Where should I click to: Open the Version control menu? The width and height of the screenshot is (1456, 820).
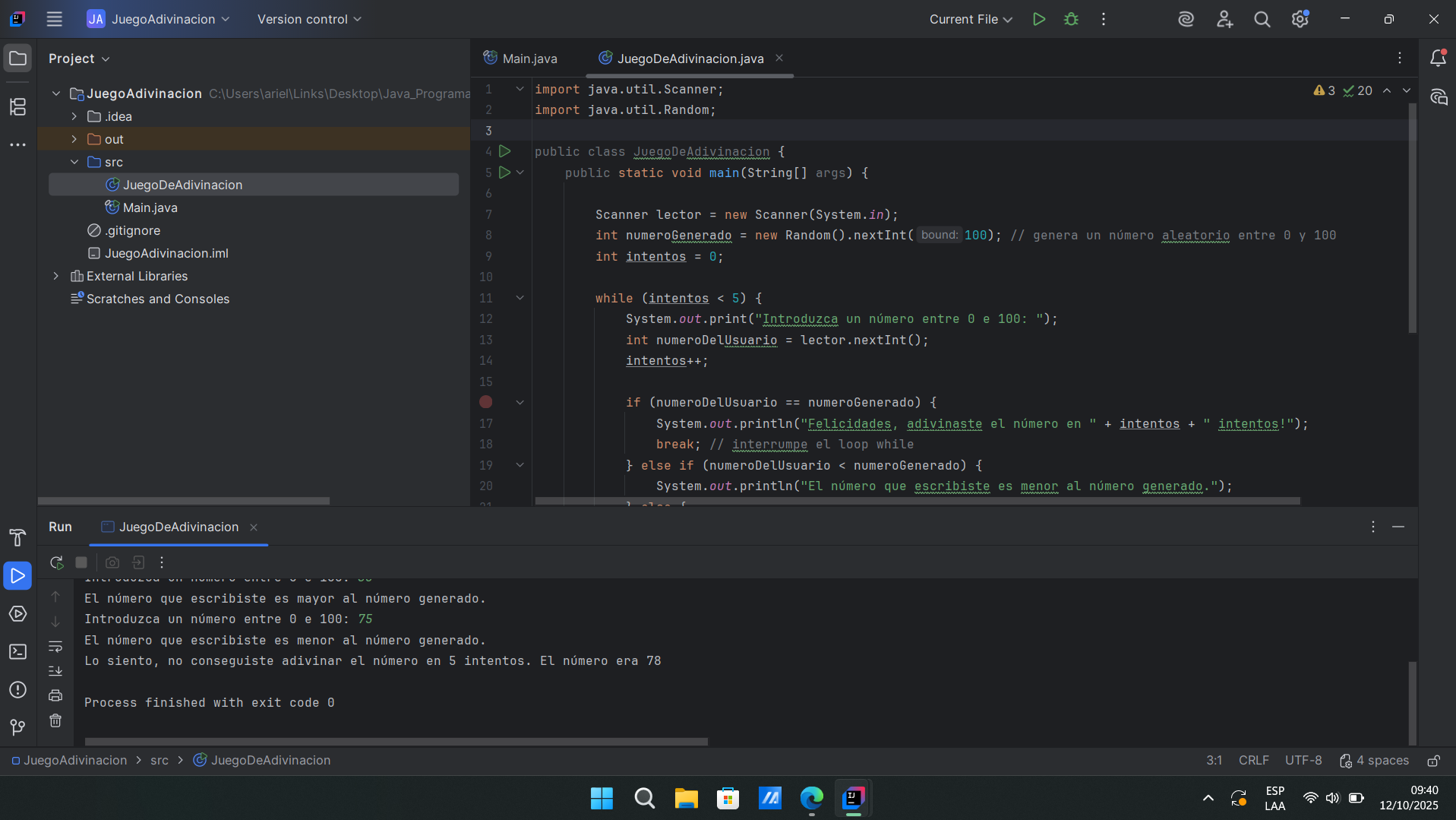point(308,19)
